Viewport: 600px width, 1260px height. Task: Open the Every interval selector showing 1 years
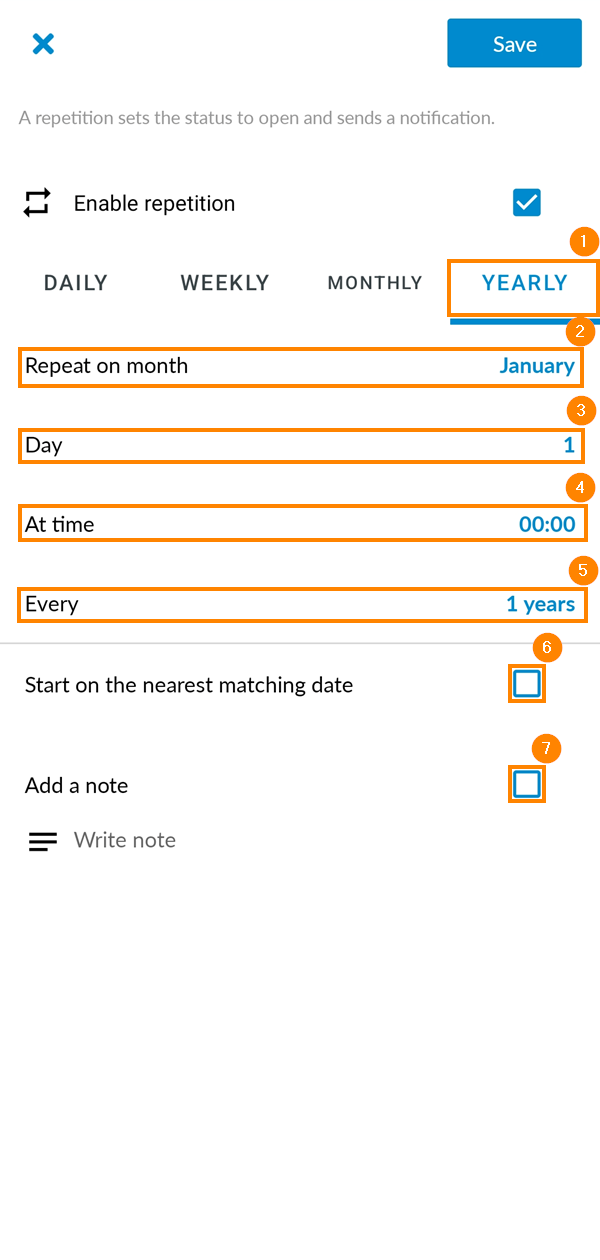(x=300, y=604)
